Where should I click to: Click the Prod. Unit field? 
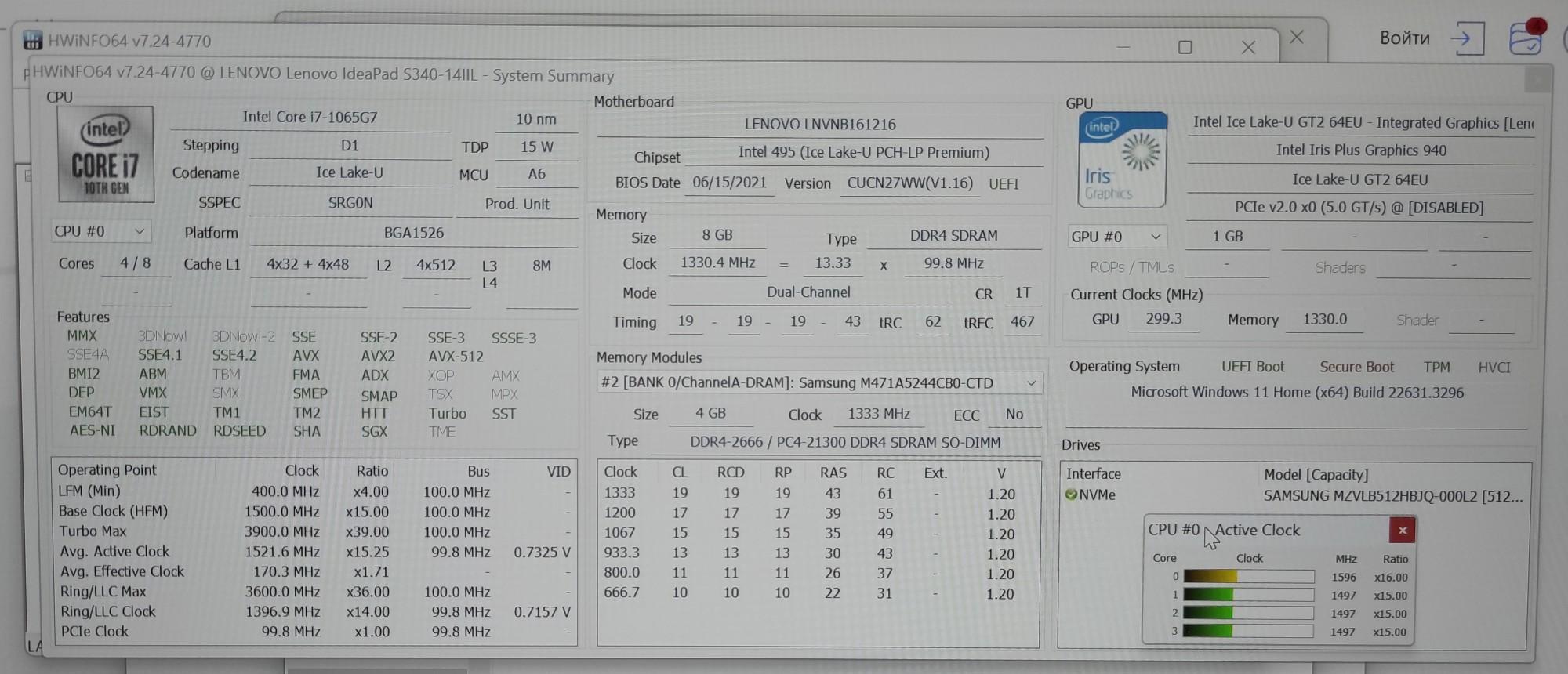coord(517,204)
